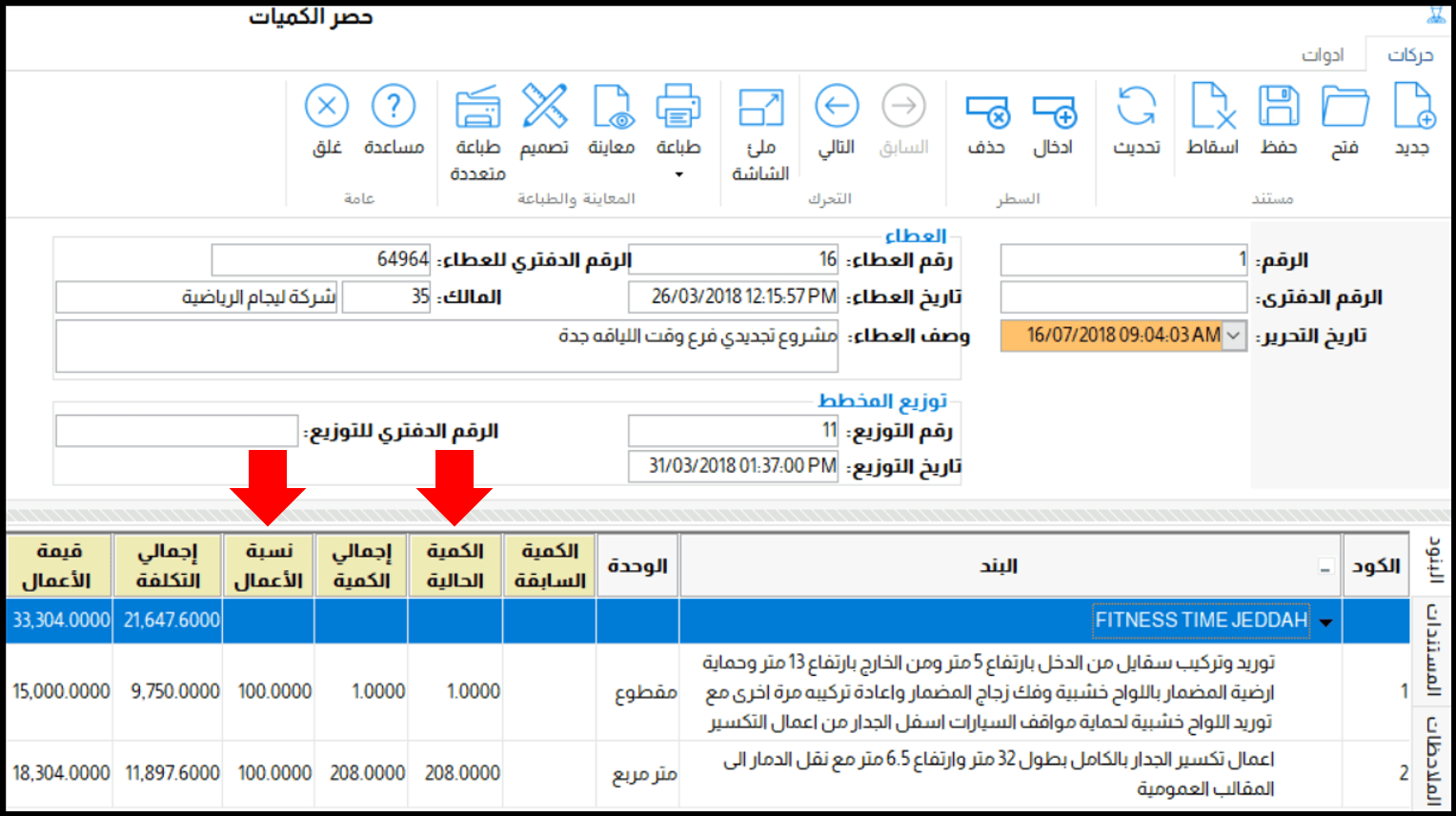Screen dimensions: 1456x816
Task: Open the المستندات side tab
Action: pos(1433,649)
